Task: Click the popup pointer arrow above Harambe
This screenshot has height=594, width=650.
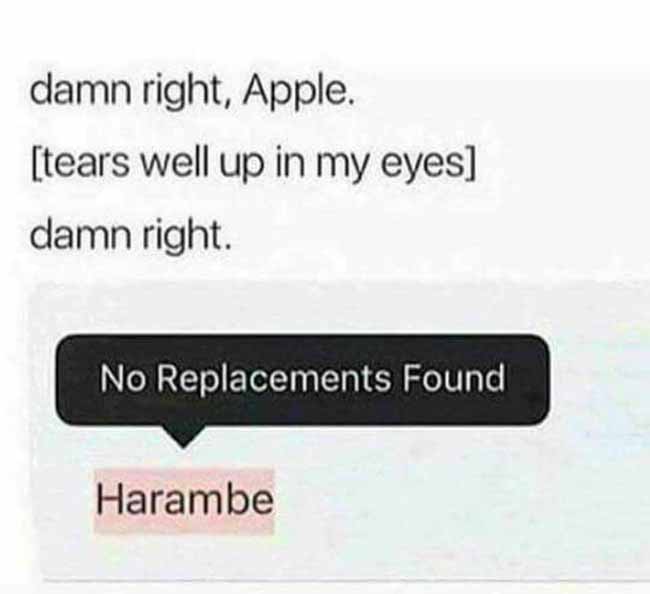Action: coord(182,436)
